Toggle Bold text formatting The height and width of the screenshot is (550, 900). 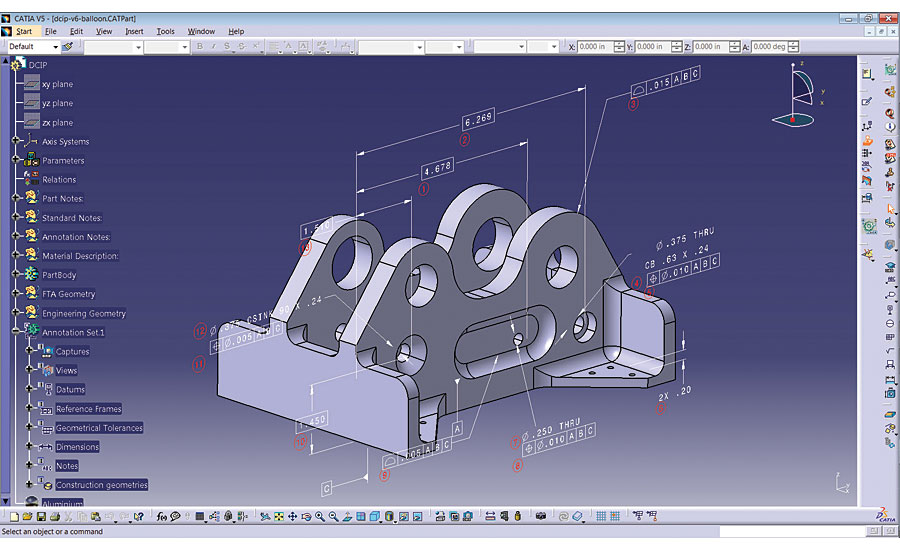pos(200,47)
